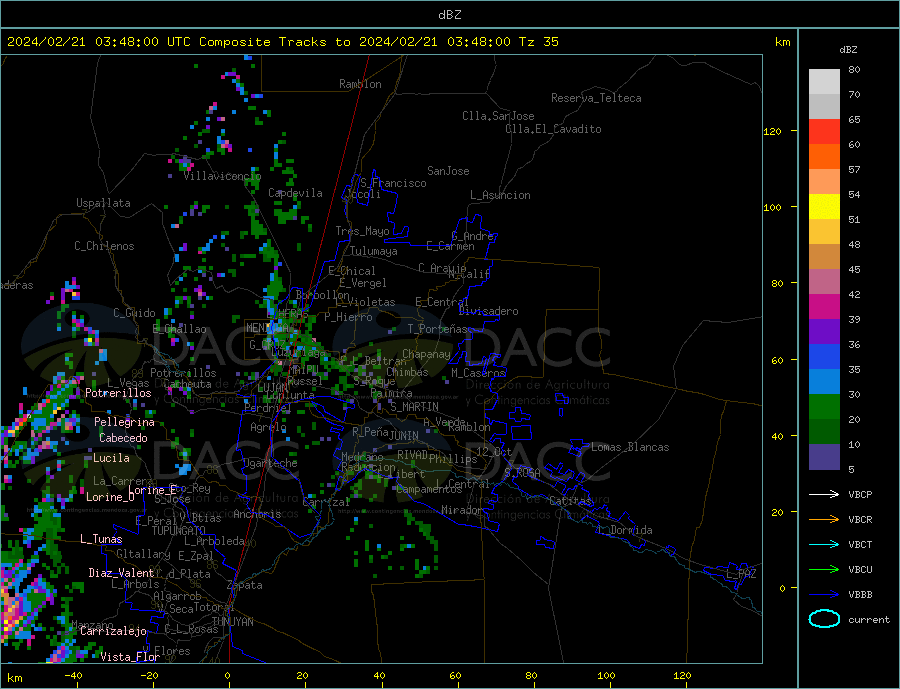Click the Tres_Mayo map label
The width and height of the screenshot is (900, 689).
click(x=362, y=231)
